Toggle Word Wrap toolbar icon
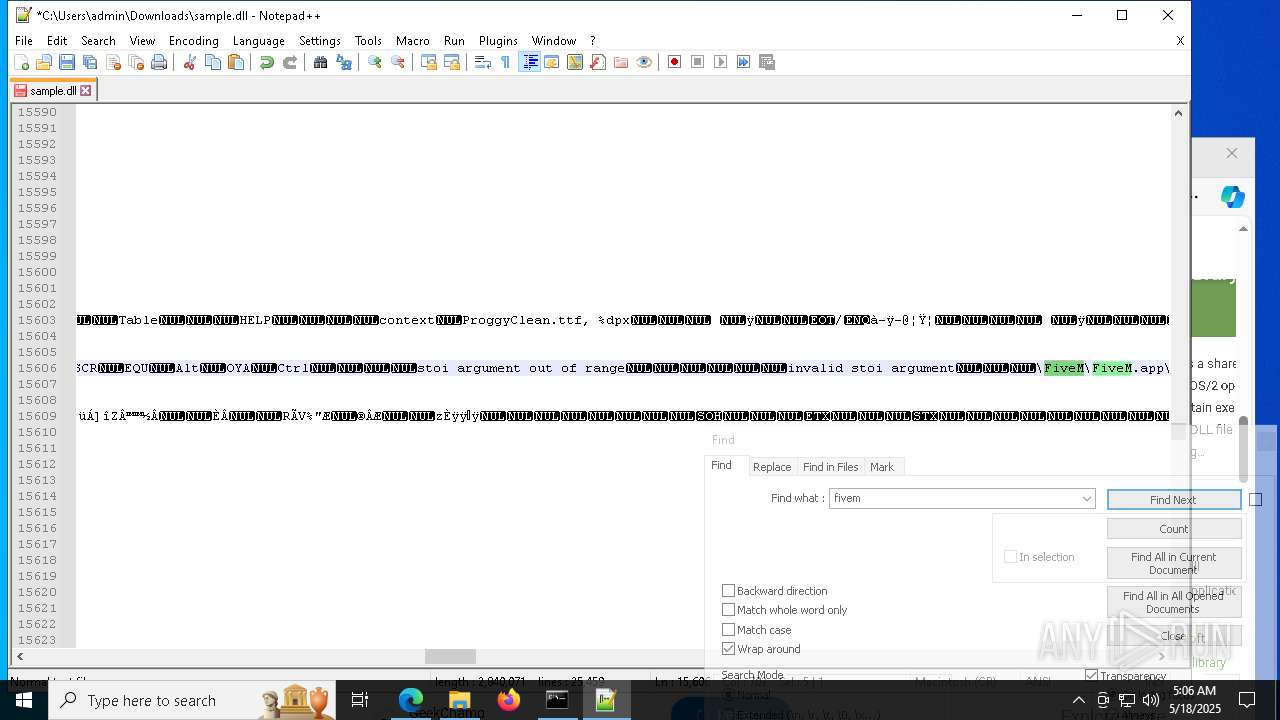The height and width of the screenshot is (720, 1280). [x=482, y=62]
